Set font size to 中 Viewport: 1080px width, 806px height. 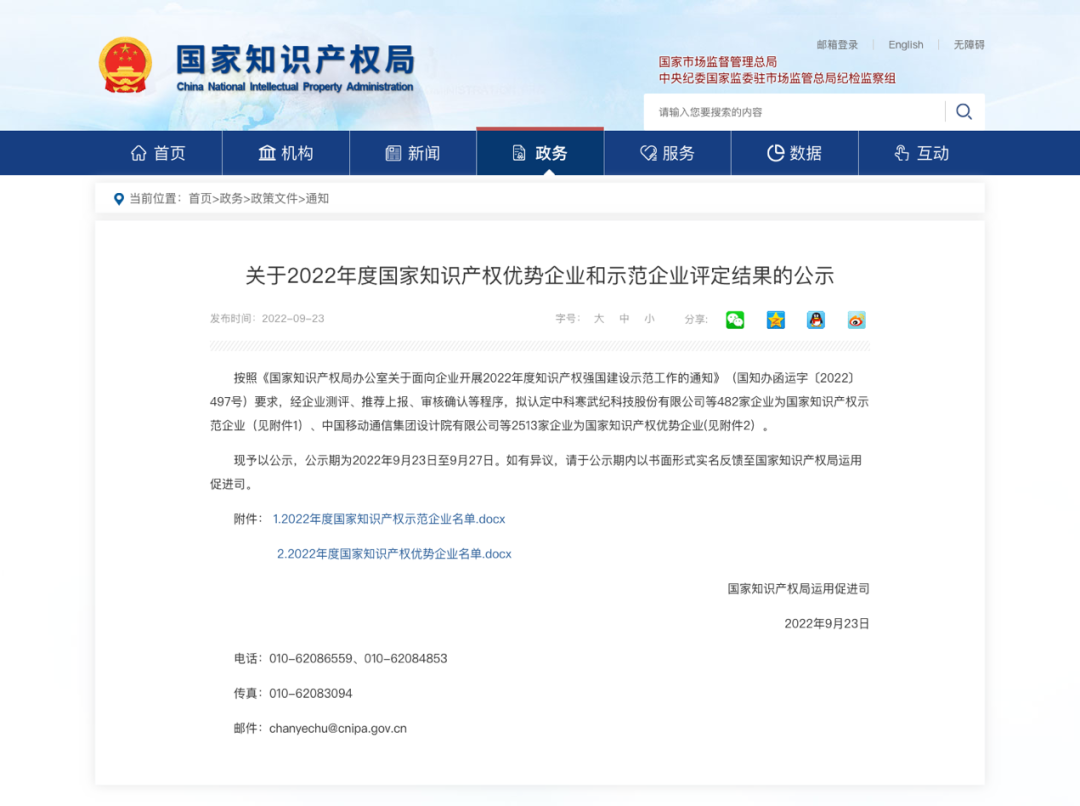[624, 319]
